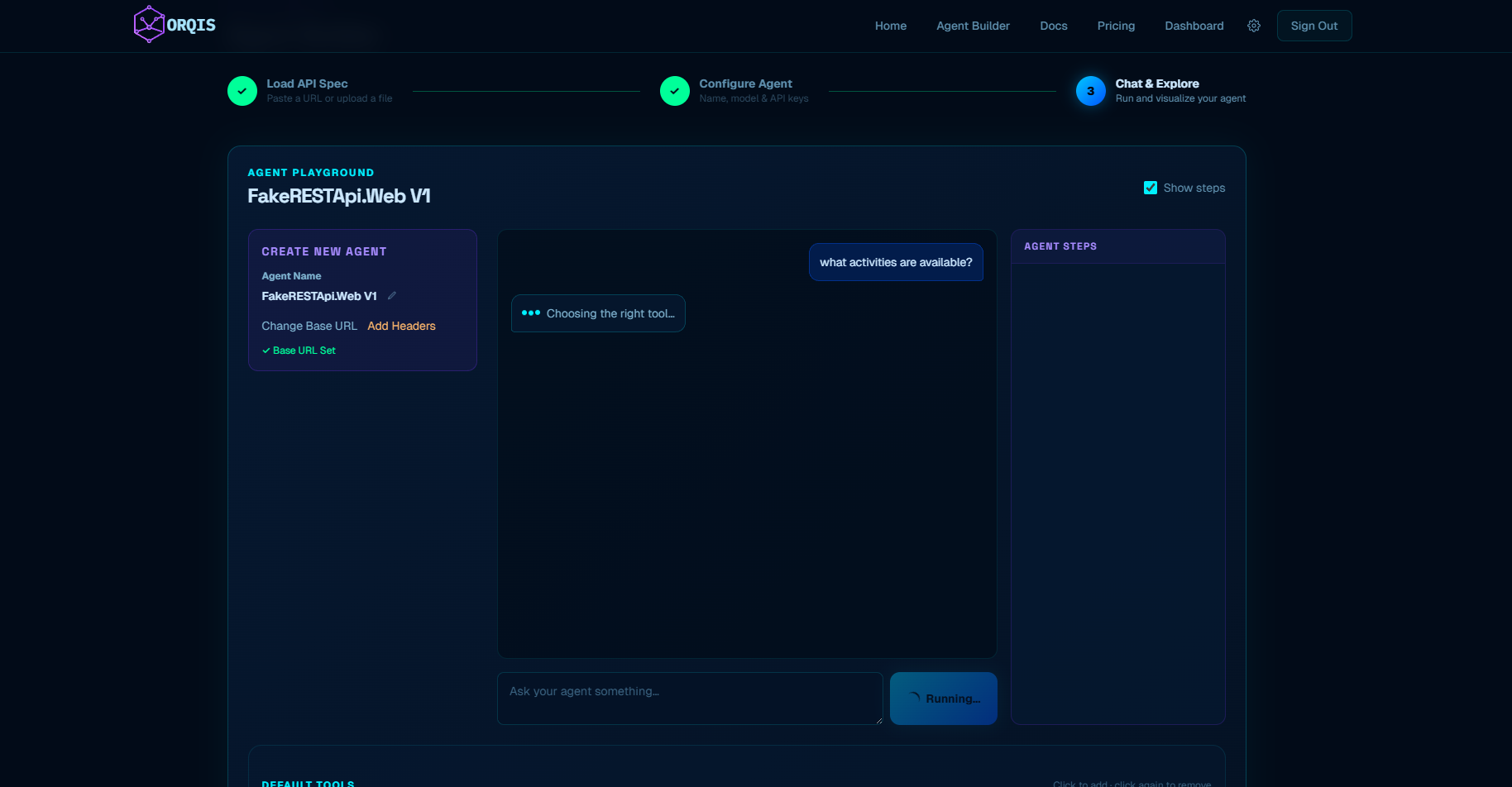Open the Pricing page
The width and height of the screenshot is (1512, 787).
pyautogui.click(x=1116, y=26)
